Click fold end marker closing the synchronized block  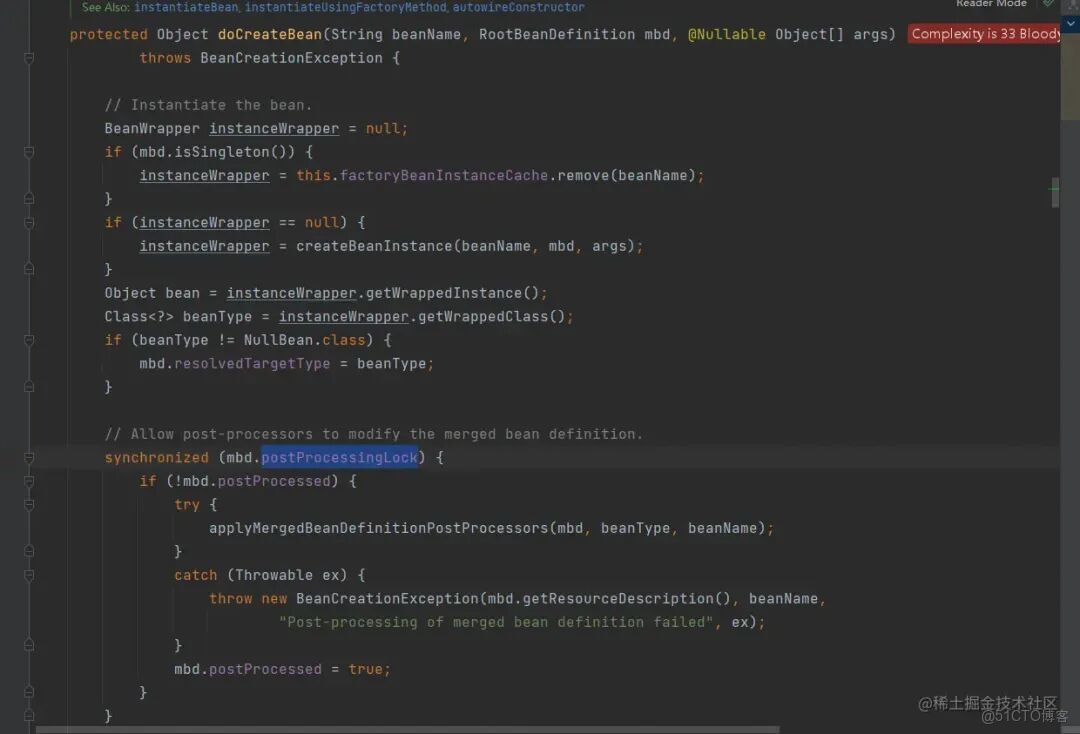[x=29, y=715]
